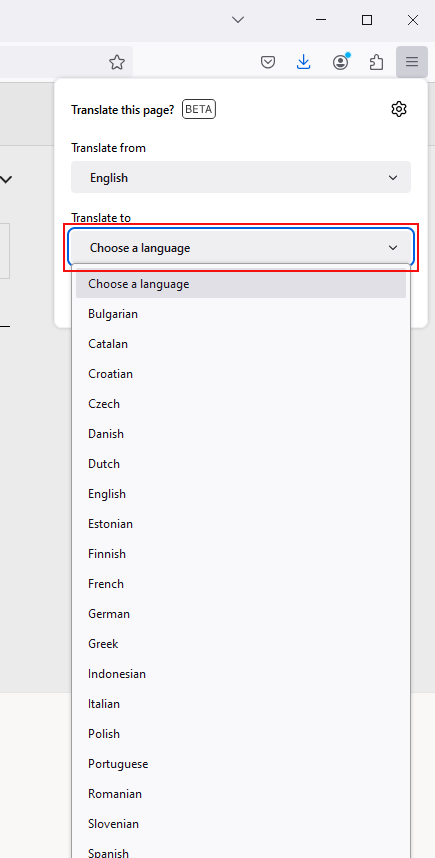Open the hamburger application menu
Screen dimensions: 435x858
pyautogui.click(x=412, y=62)
